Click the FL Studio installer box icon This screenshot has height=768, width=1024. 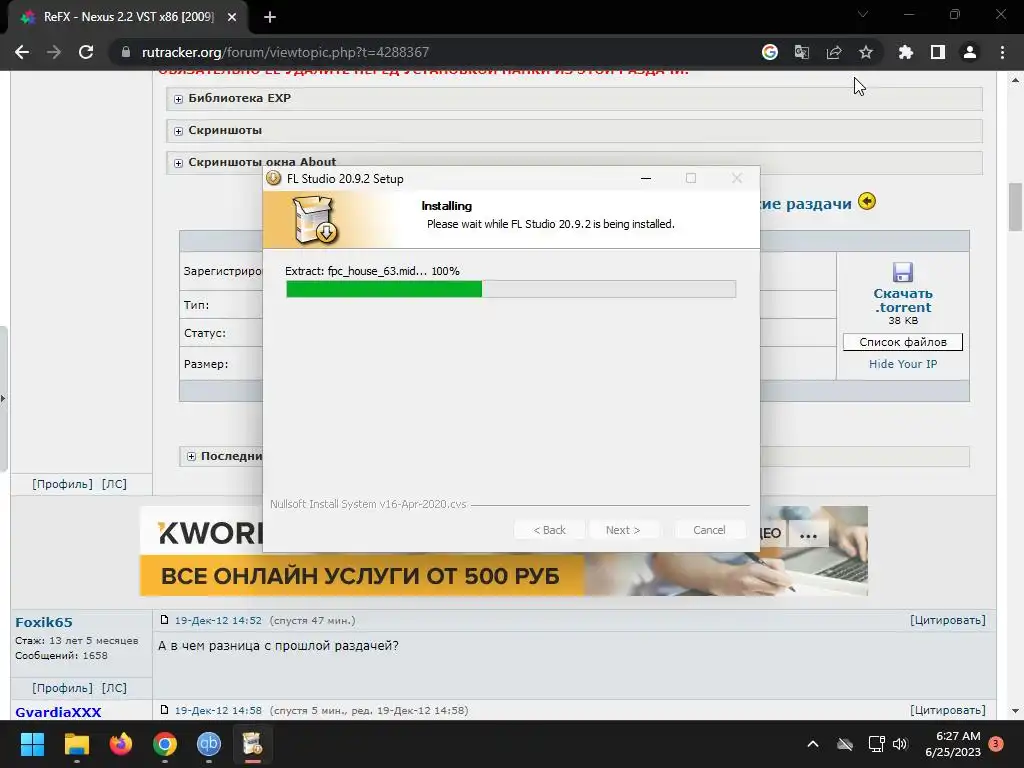click(x=314, y=220)
